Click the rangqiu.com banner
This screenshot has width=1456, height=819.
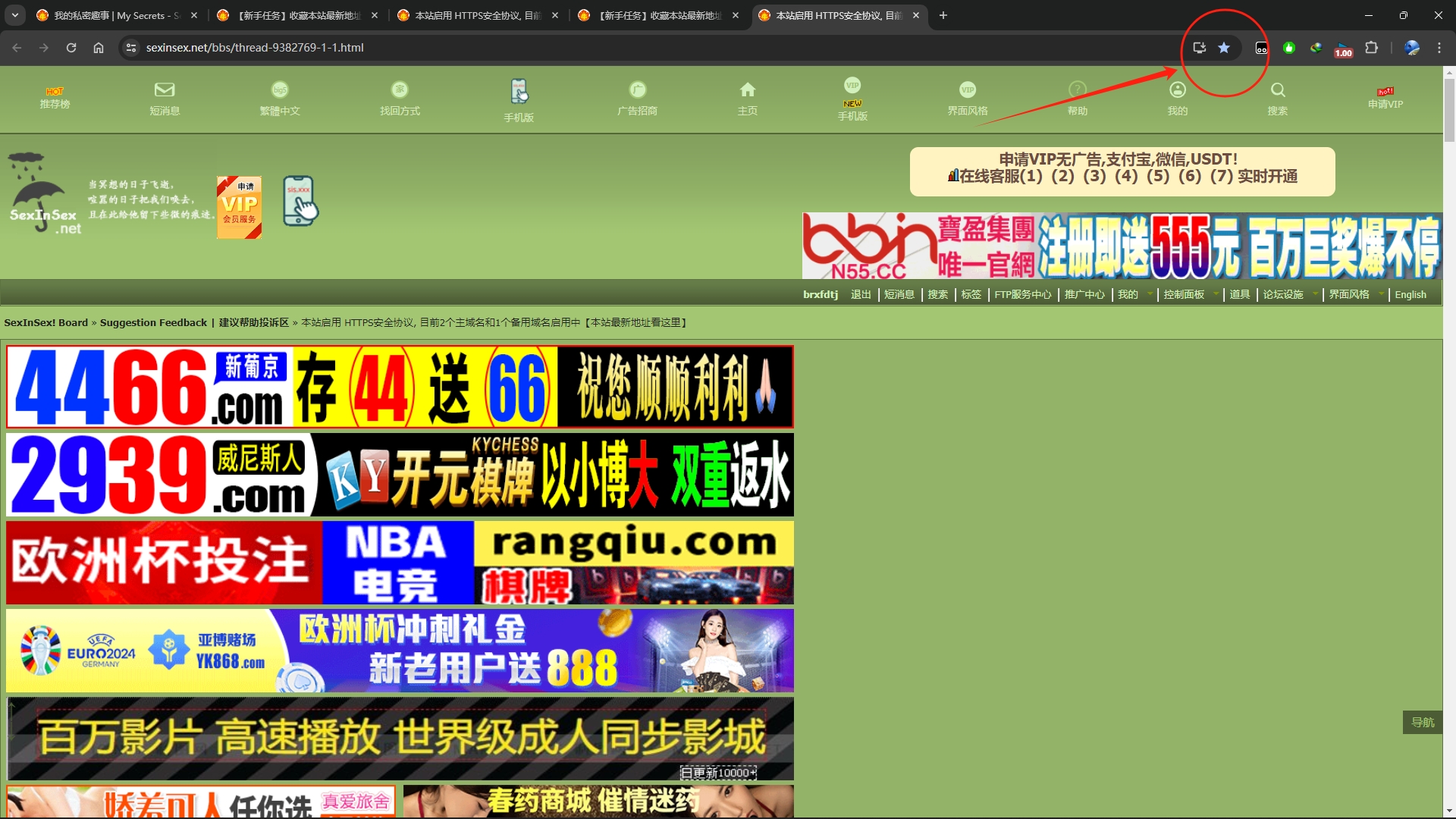(400, 563)
